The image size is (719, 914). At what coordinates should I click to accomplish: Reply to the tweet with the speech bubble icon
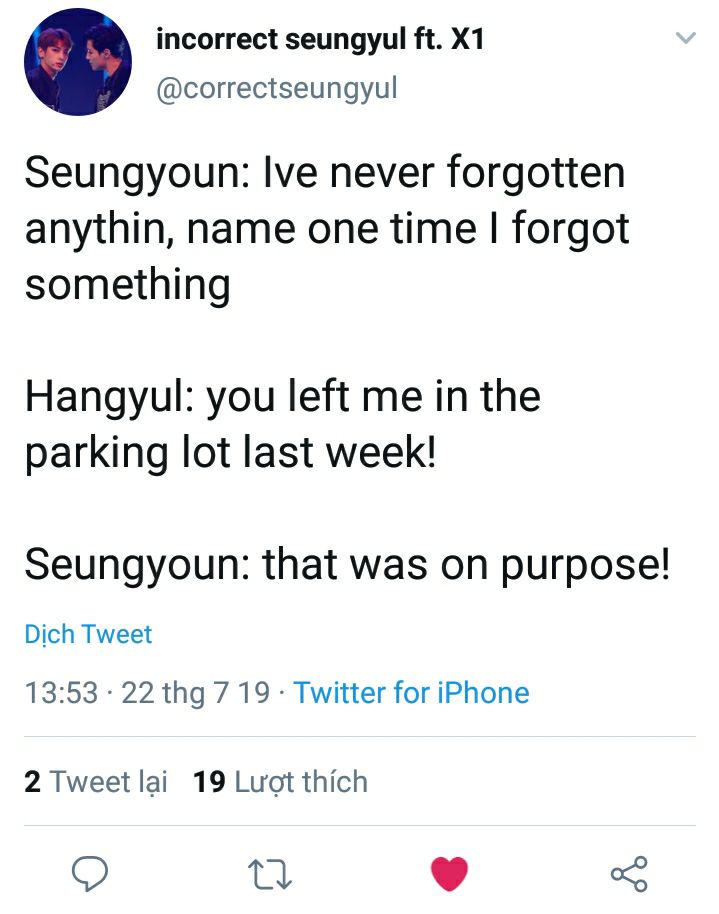[90, 873]
